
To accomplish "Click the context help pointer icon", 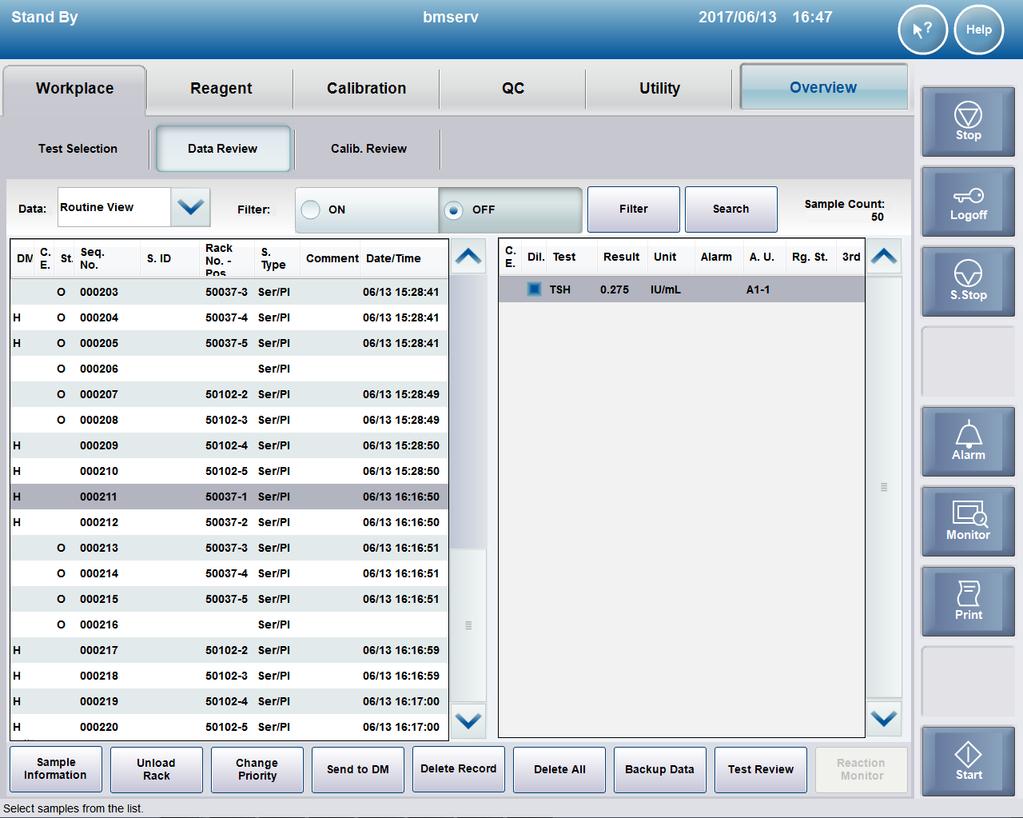I will [x=923, y=29].
